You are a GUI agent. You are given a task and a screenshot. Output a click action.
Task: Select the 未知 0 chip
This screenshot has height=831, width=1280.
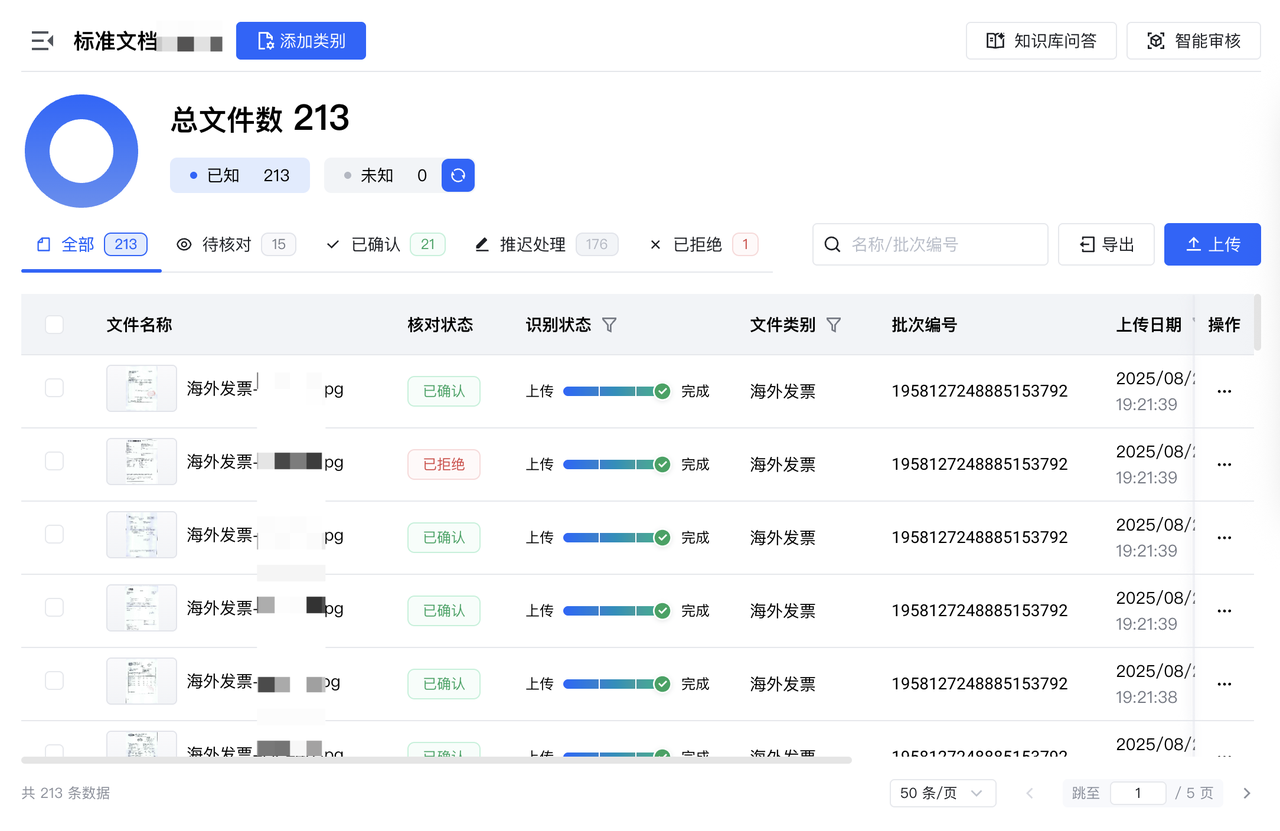point(383,175)
